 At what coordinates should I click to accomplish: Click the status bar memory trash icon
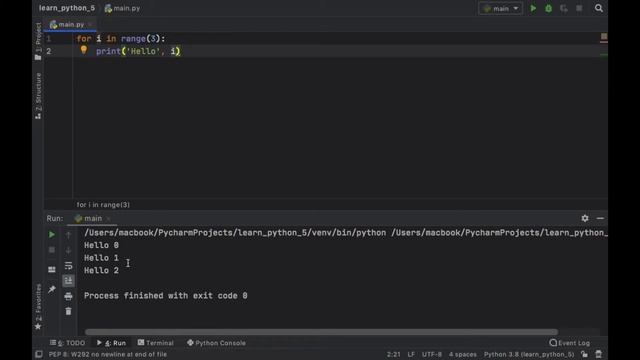pyautogui.click(x=598, y=354)
